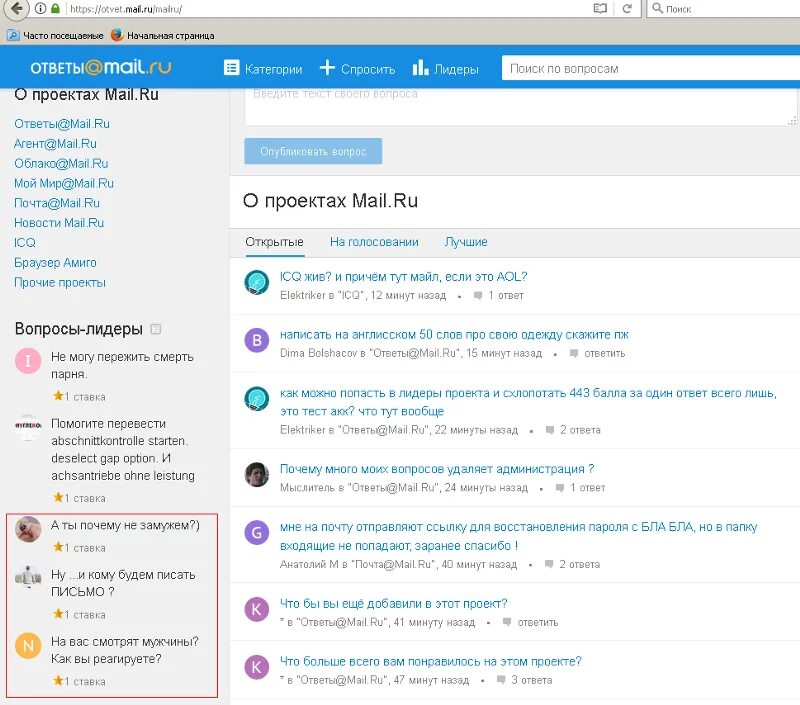The width and height of the screenshot is (800, 705).
Task: Click the bar chart icon for Лидеры
Action: point(420,68)
